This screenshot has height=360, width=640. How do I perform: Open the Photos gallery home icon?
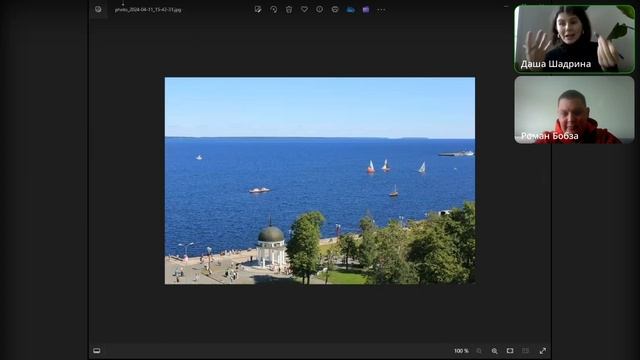[98, 9]
